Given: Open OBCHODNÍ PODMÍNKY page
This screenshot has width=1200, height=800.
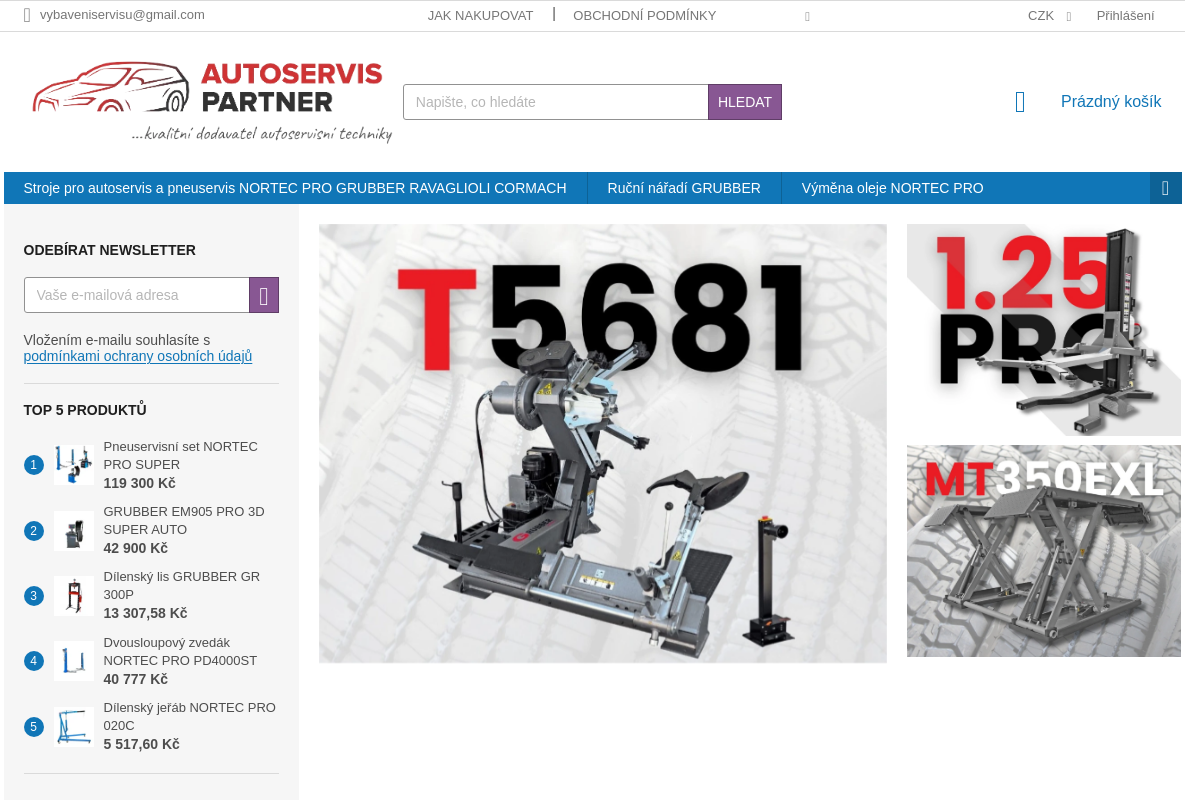Looking at the screenshot, I should (644, 16).
